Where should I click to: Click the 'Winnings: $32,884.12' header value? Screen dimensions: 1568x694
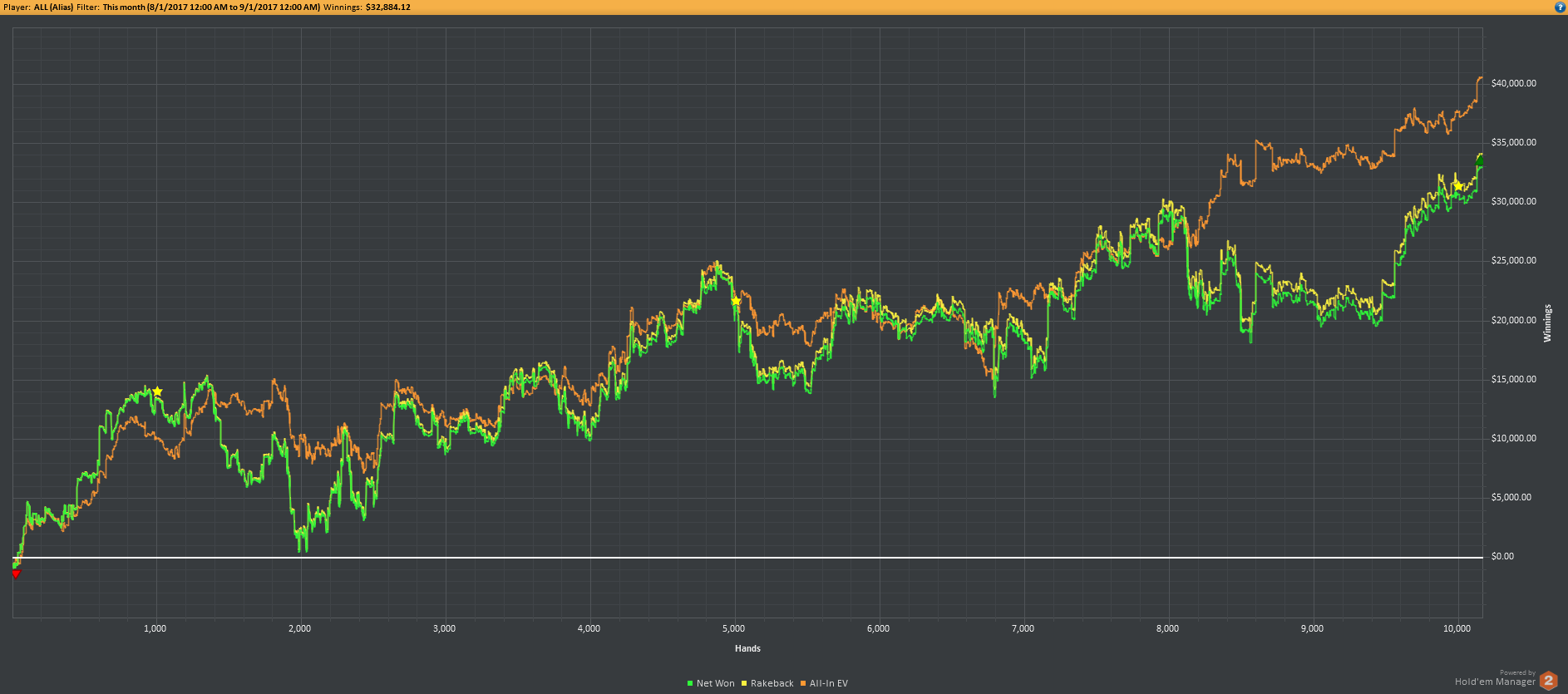[x=367, y=7]
